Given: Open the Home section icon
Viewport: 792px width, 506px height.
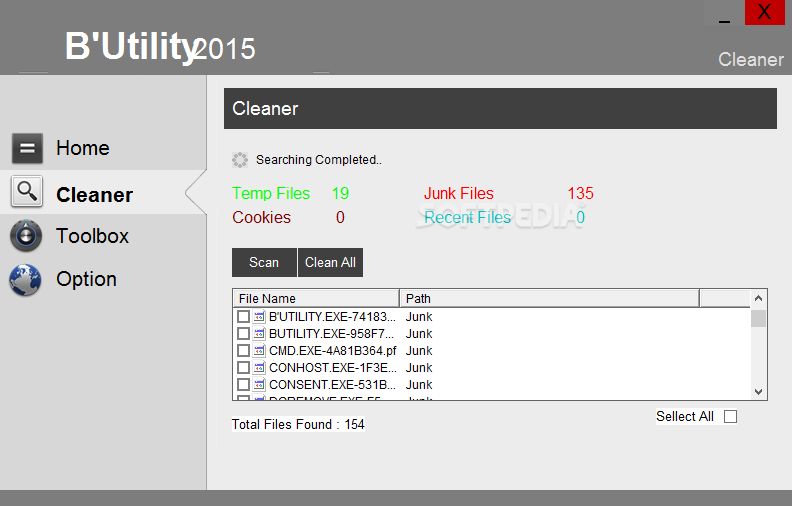Looking at the screenshot, I should click(27, 148).
